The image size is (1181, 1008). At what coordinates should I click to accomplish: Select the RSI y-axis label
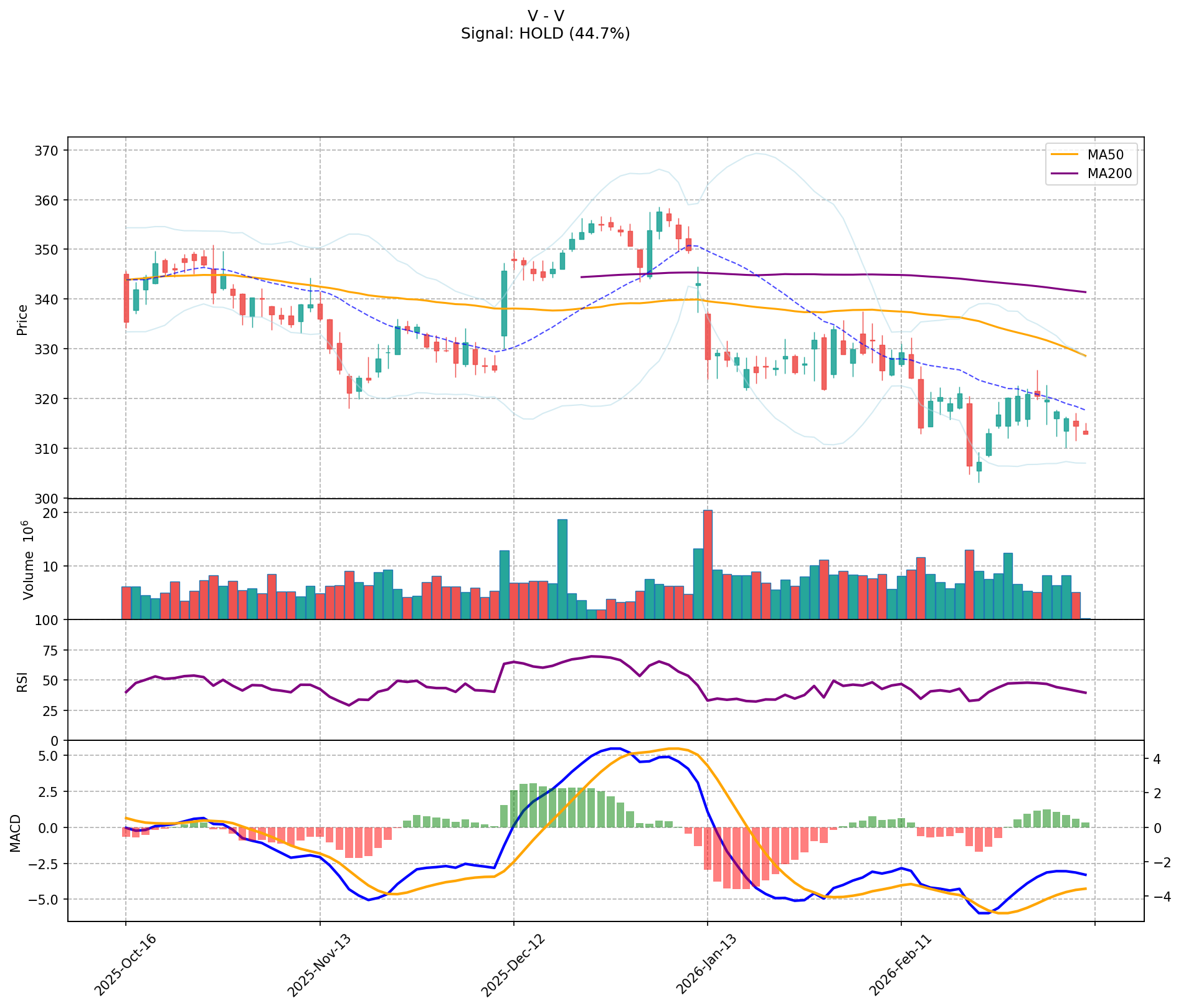point(22,682)
